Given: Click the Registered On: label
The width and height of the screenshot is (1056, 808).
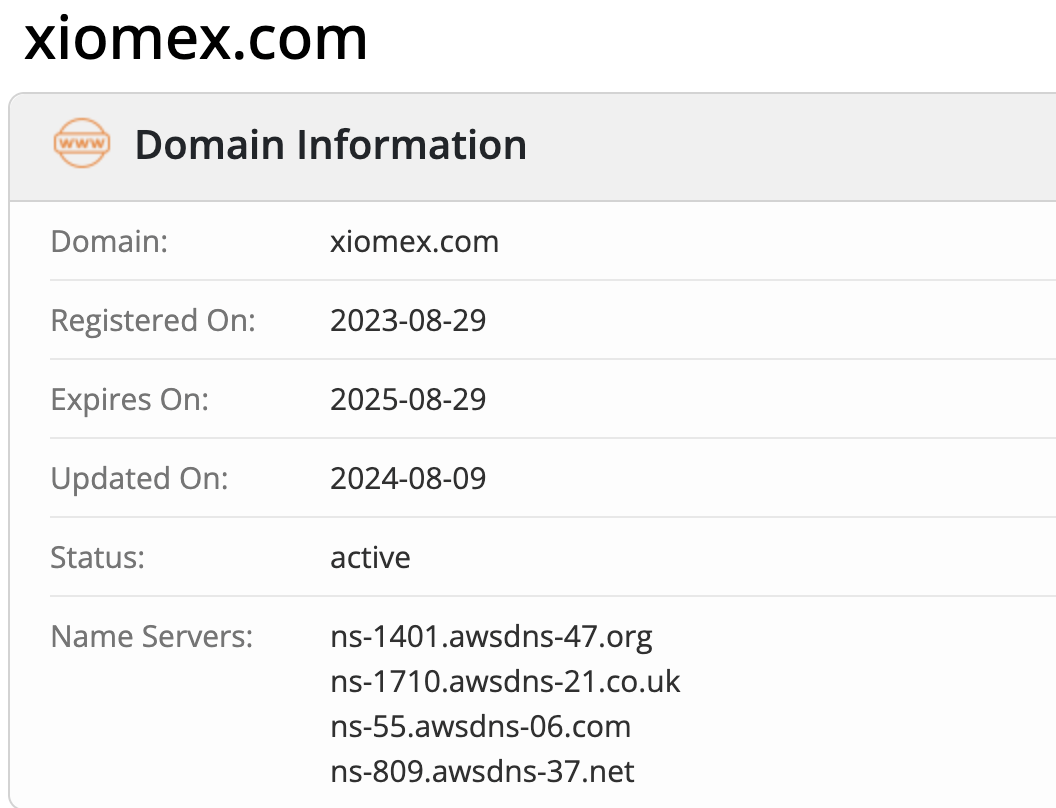Looking at the screenshot, I should 154,321.
